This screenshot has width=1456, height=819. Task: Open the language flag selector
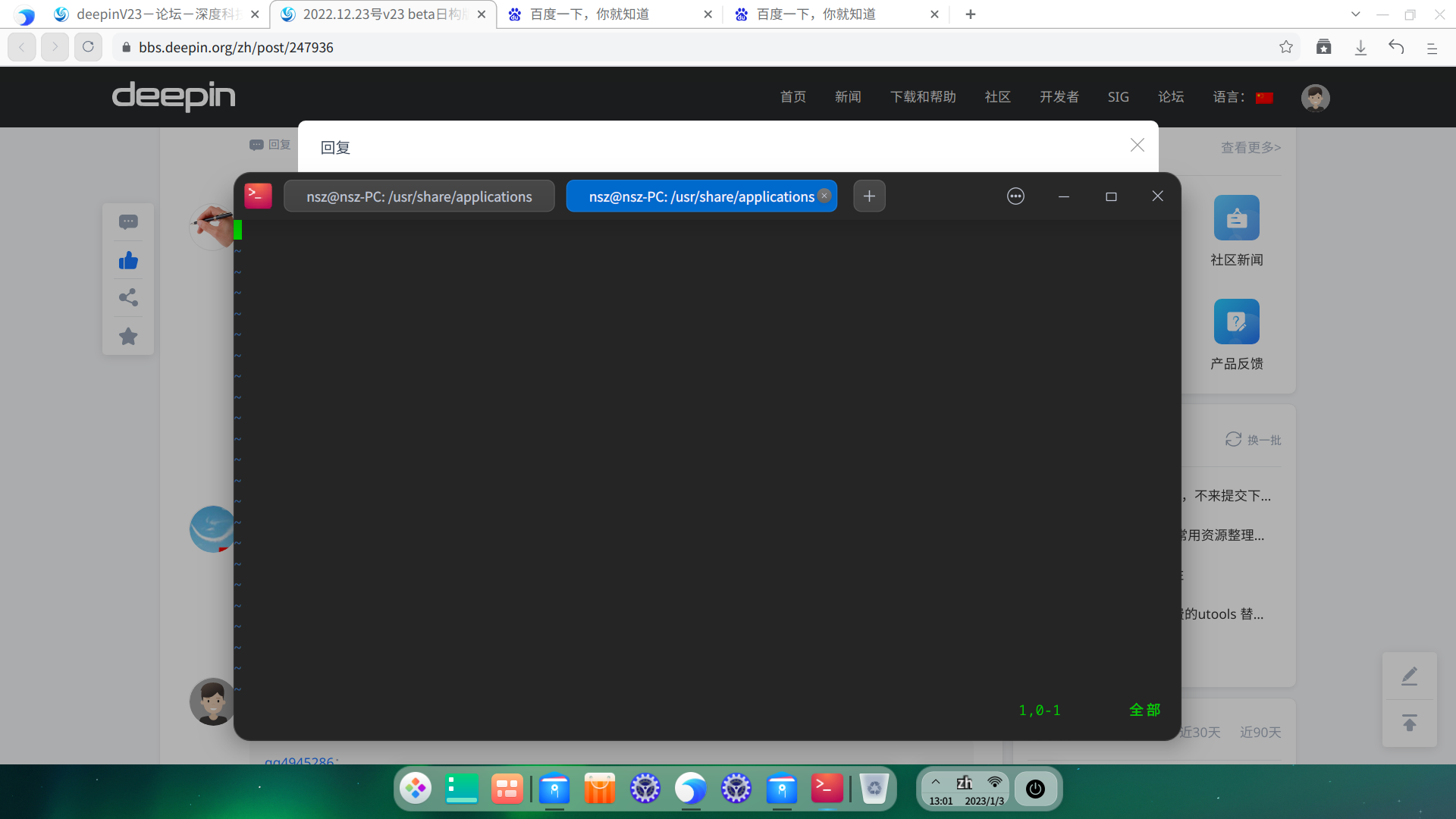(1264, 98)
